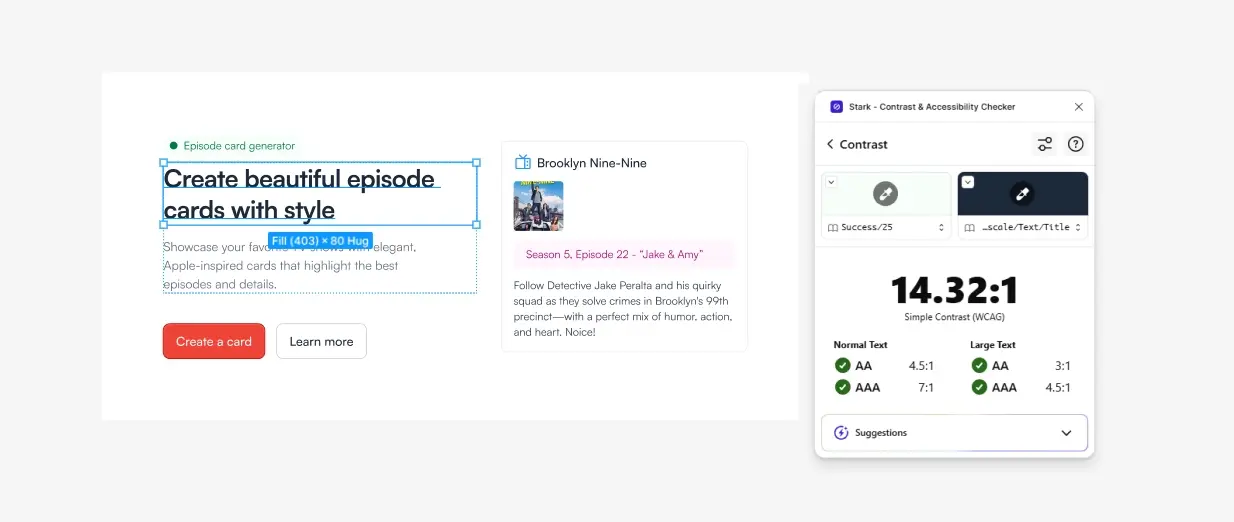Expand the Suggestions section

pyautogui.click(x=1066, y=433)
